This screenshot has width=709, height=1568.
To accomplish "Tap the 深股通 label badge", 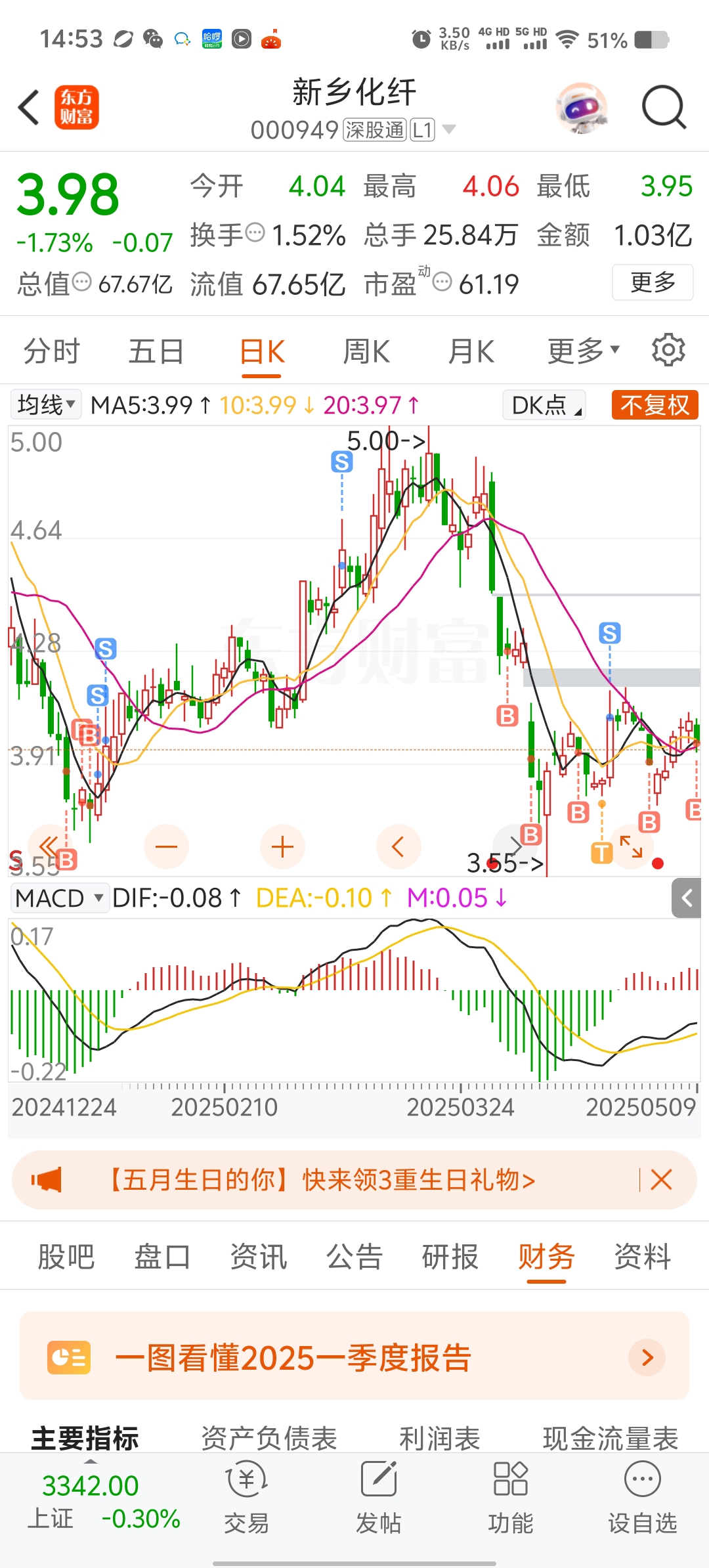I will pyautogui.click(x=375, y=129).
